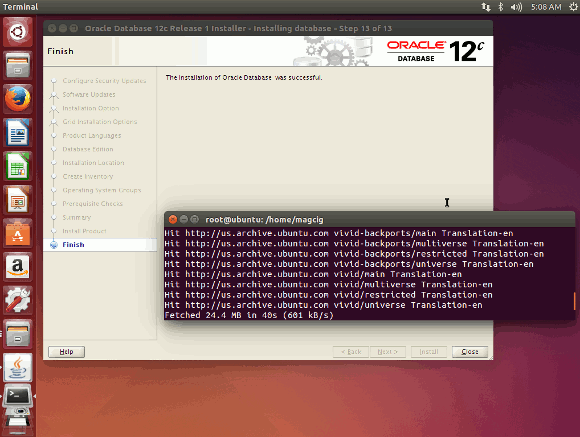Select the Operating System Groups step

point(102,190)
